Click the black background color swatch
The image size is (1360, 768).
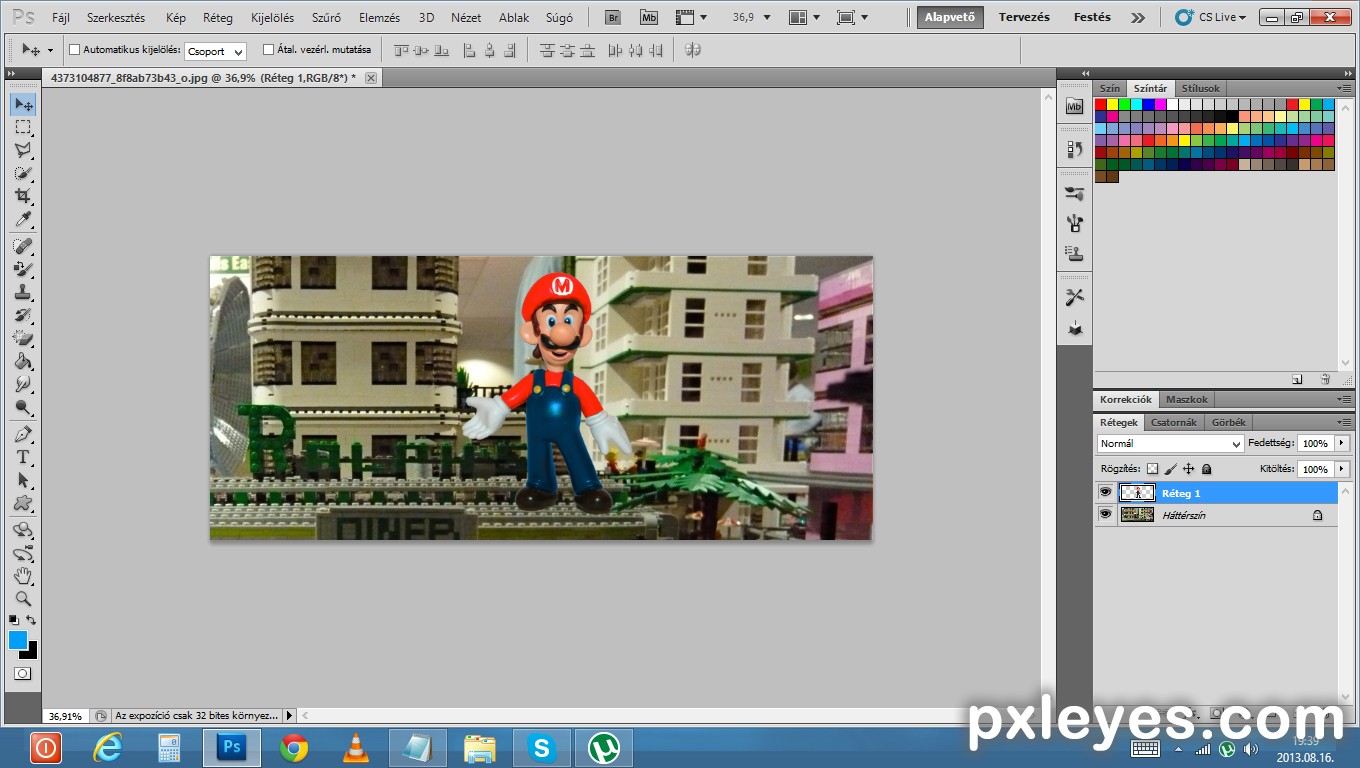point(31,652)
